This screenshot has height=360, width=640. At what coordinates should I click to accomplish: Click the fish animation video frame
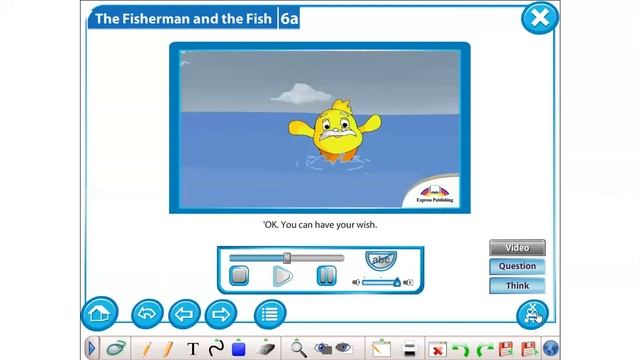coord(320,128)
